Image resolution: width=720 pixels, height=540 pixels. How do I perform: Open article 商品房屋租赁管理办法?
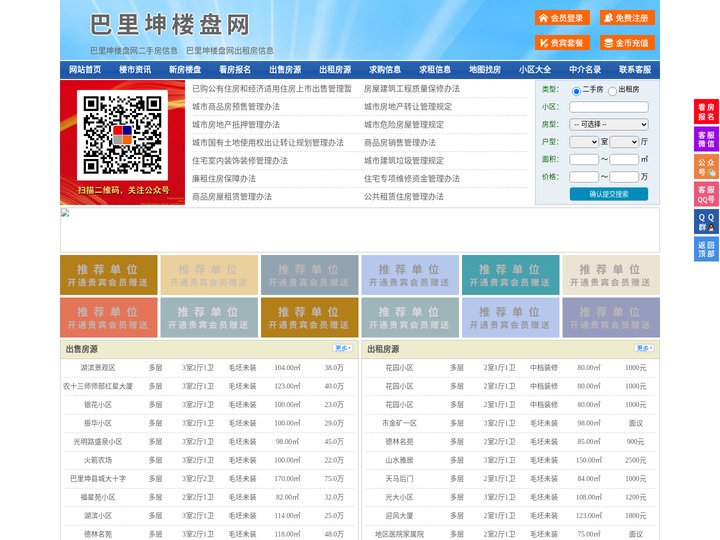click(232, 197)
